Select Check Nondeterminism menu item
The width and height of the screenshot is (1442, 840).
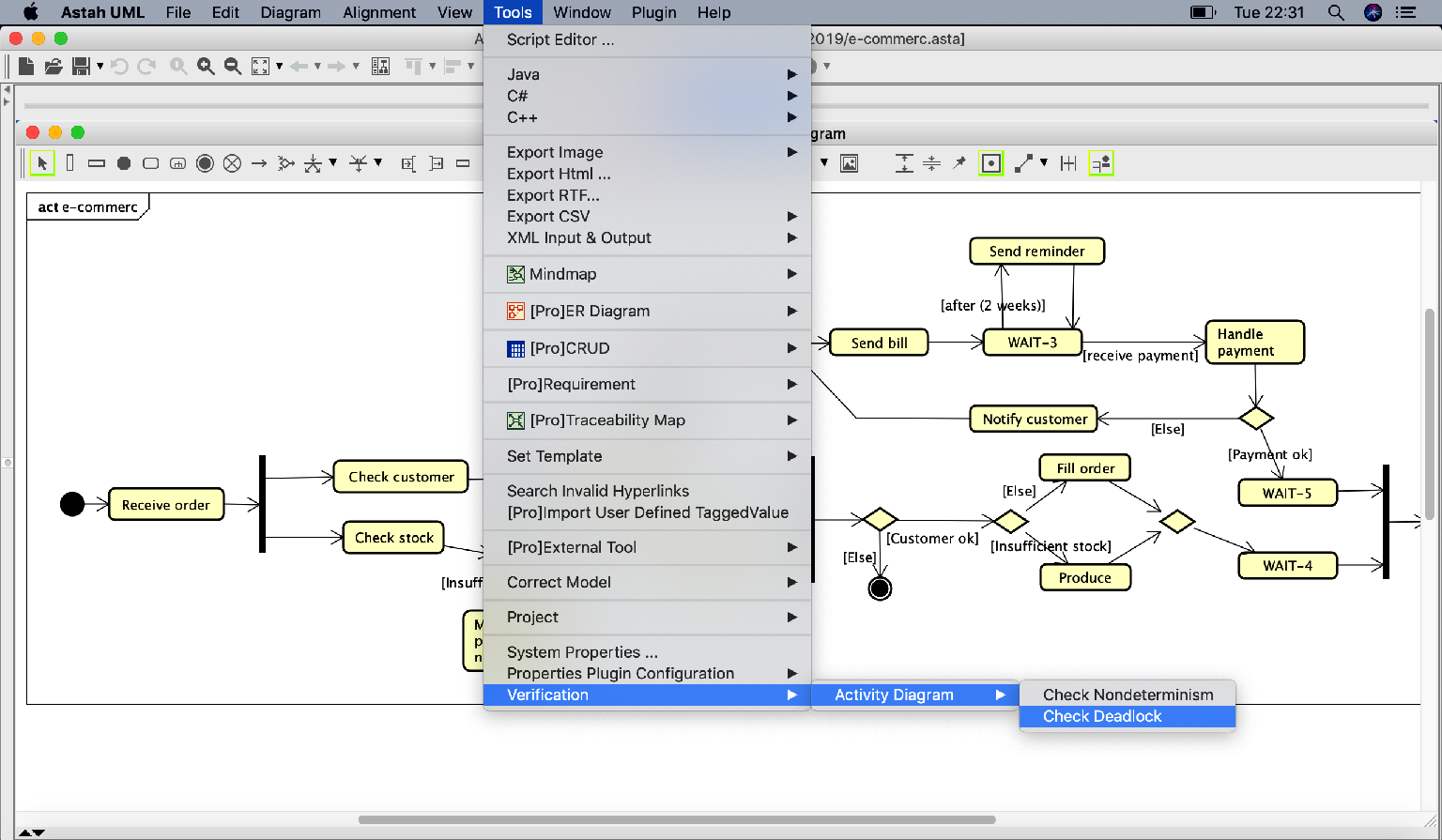(x=1128, y=695)
